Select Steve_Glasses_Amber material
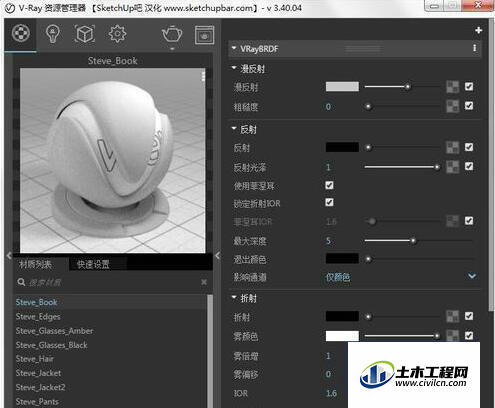 54,331
